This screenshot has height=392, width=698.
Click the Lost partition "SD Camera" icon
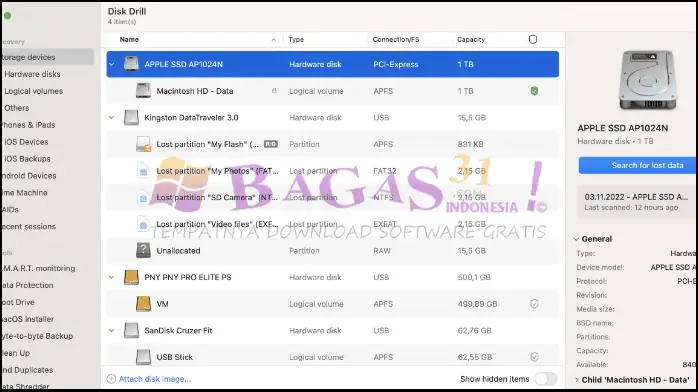(143, 198)
